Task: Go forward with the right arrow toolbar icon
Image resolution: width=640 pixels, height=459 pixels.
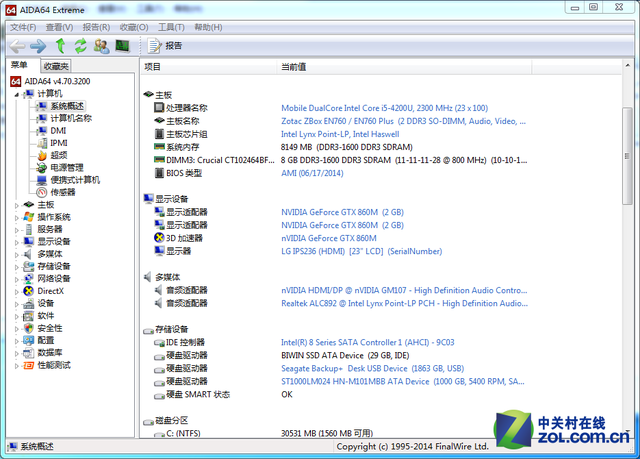Action: point(38,46)
